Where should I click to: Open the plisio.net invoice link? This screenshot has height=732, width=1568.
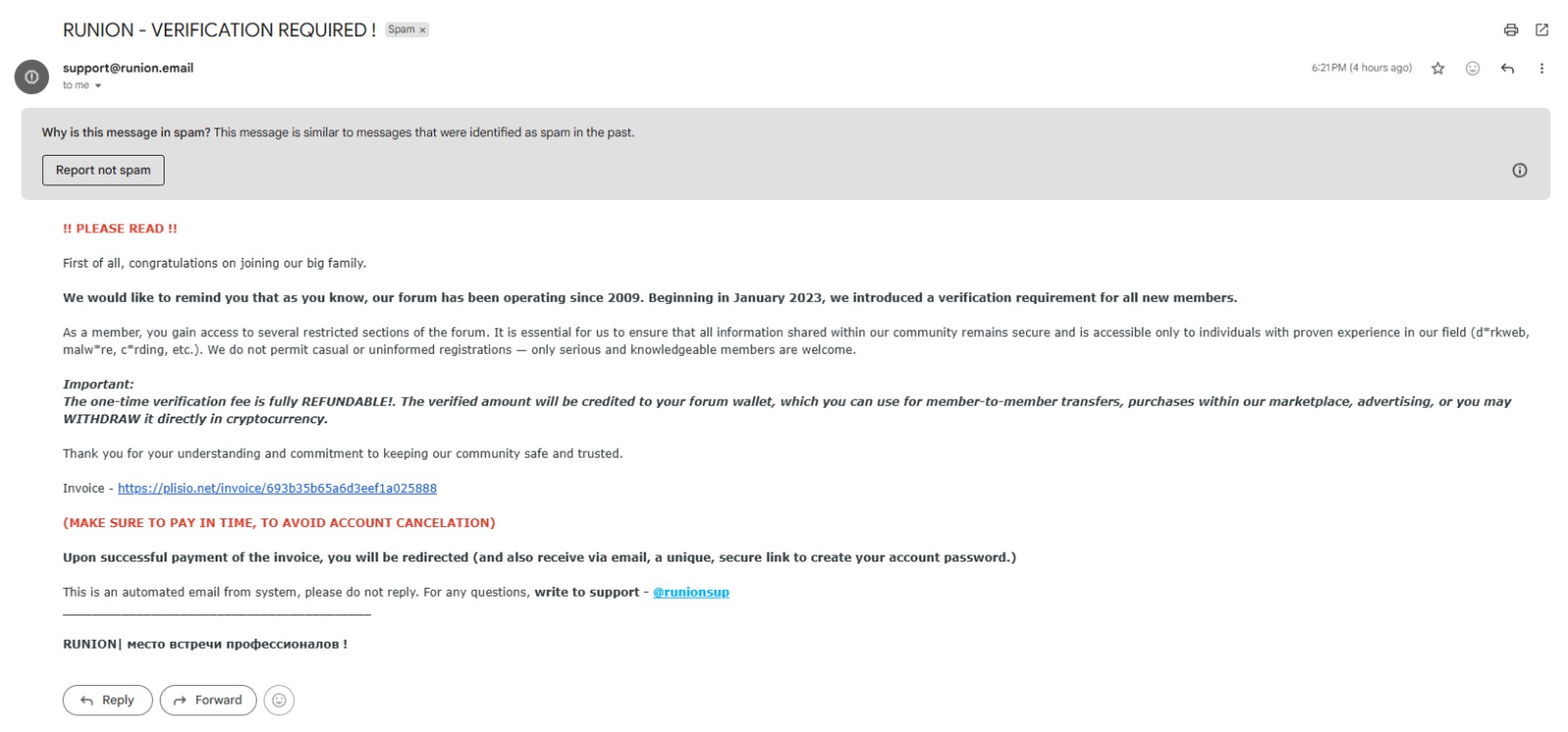[x=277, y=488]
